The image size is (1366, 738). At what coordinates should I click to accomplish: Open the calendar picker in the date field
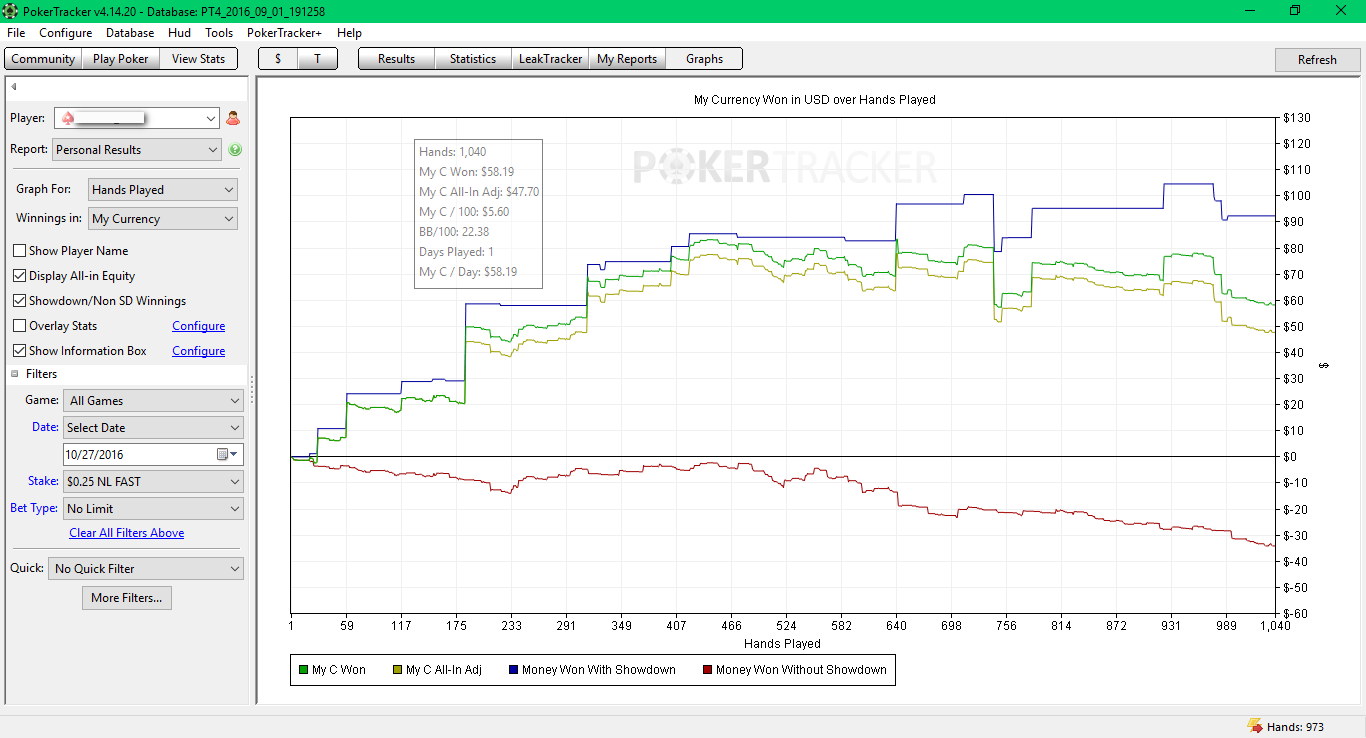(x=228, y=454)
